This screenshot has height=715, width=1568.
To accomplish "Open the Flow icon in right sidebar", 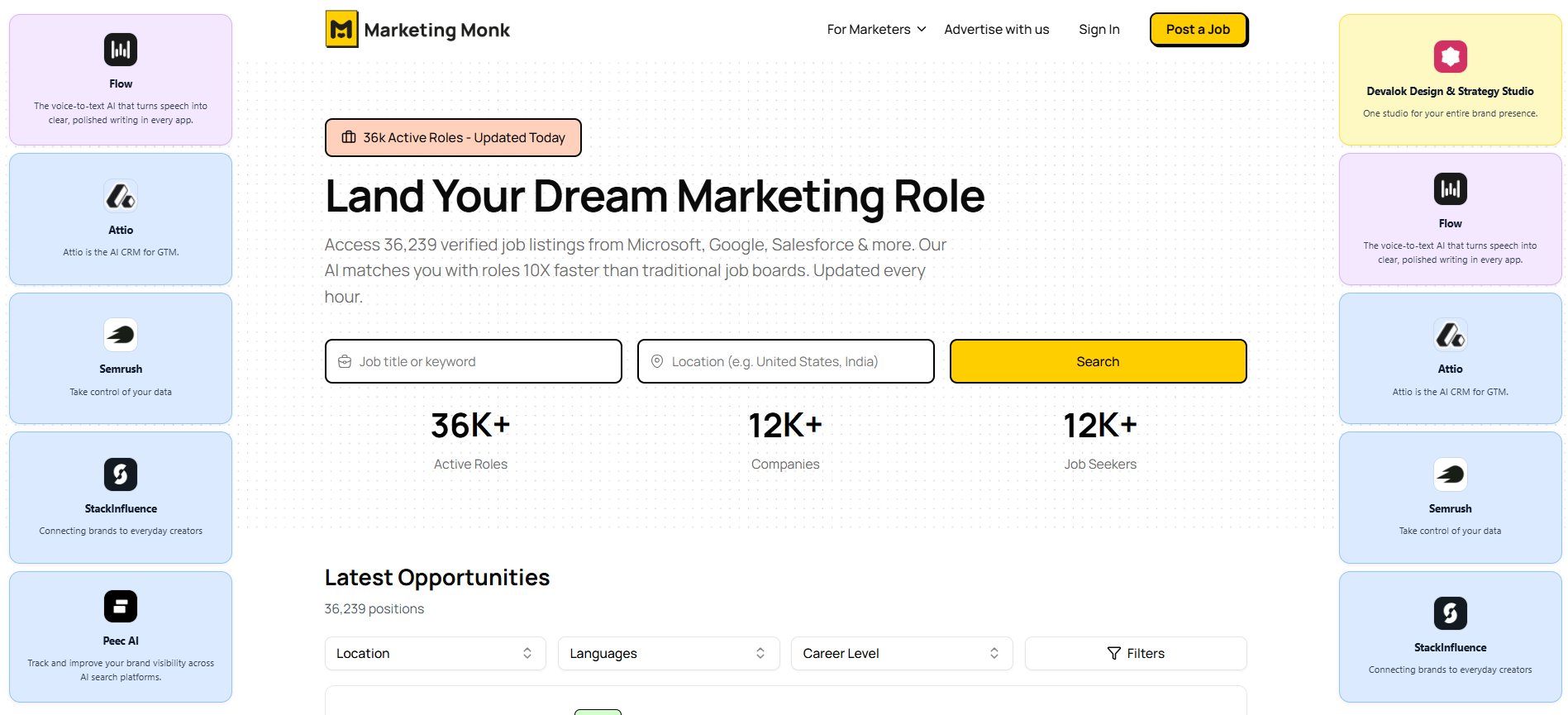I will (x=1450, y=189).
